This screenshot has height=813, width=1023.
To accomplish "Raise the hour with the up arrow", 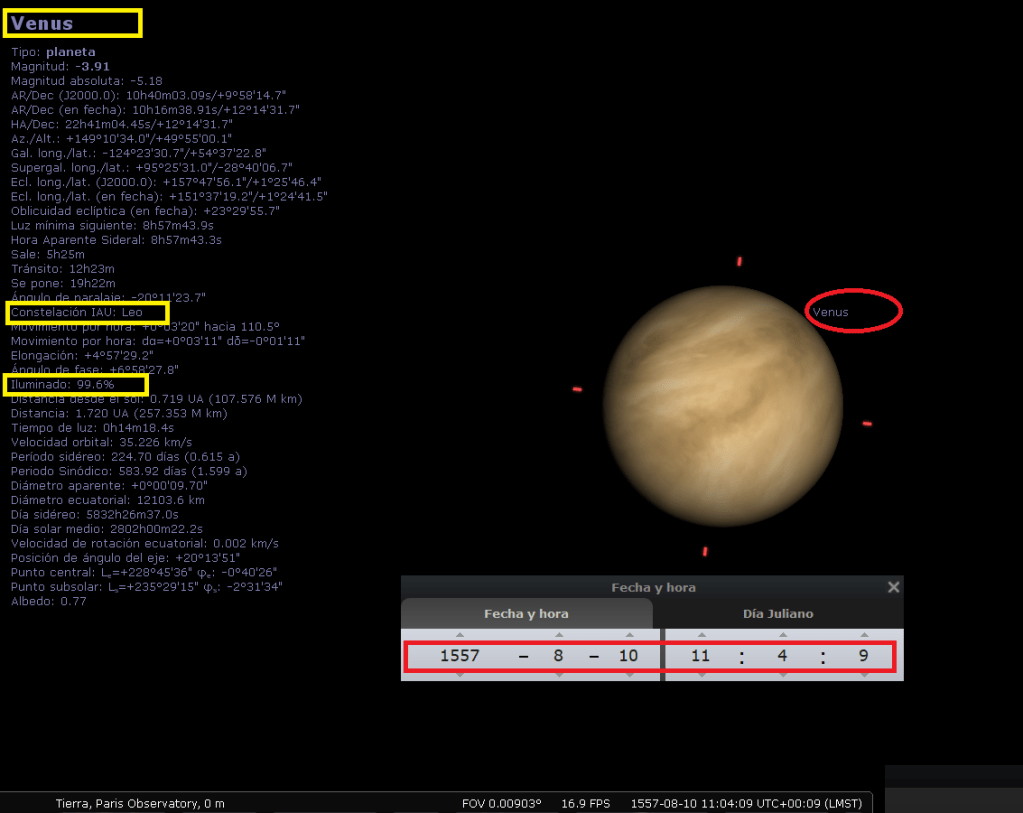I will (701, 635).
